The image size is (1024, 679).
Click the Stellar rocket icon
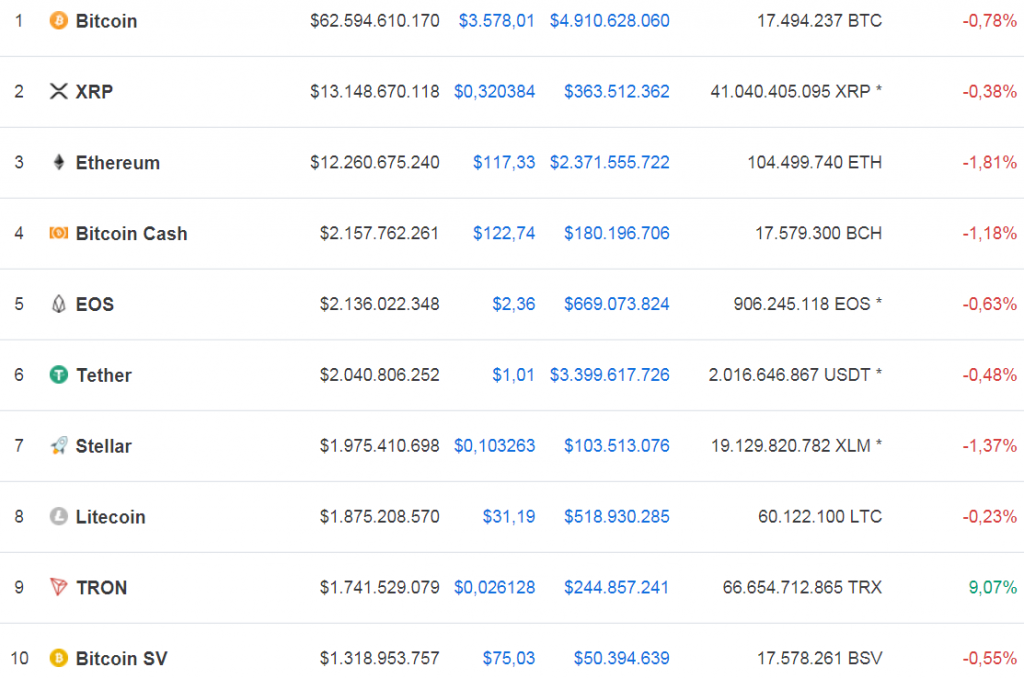click(x=59, y=446)
